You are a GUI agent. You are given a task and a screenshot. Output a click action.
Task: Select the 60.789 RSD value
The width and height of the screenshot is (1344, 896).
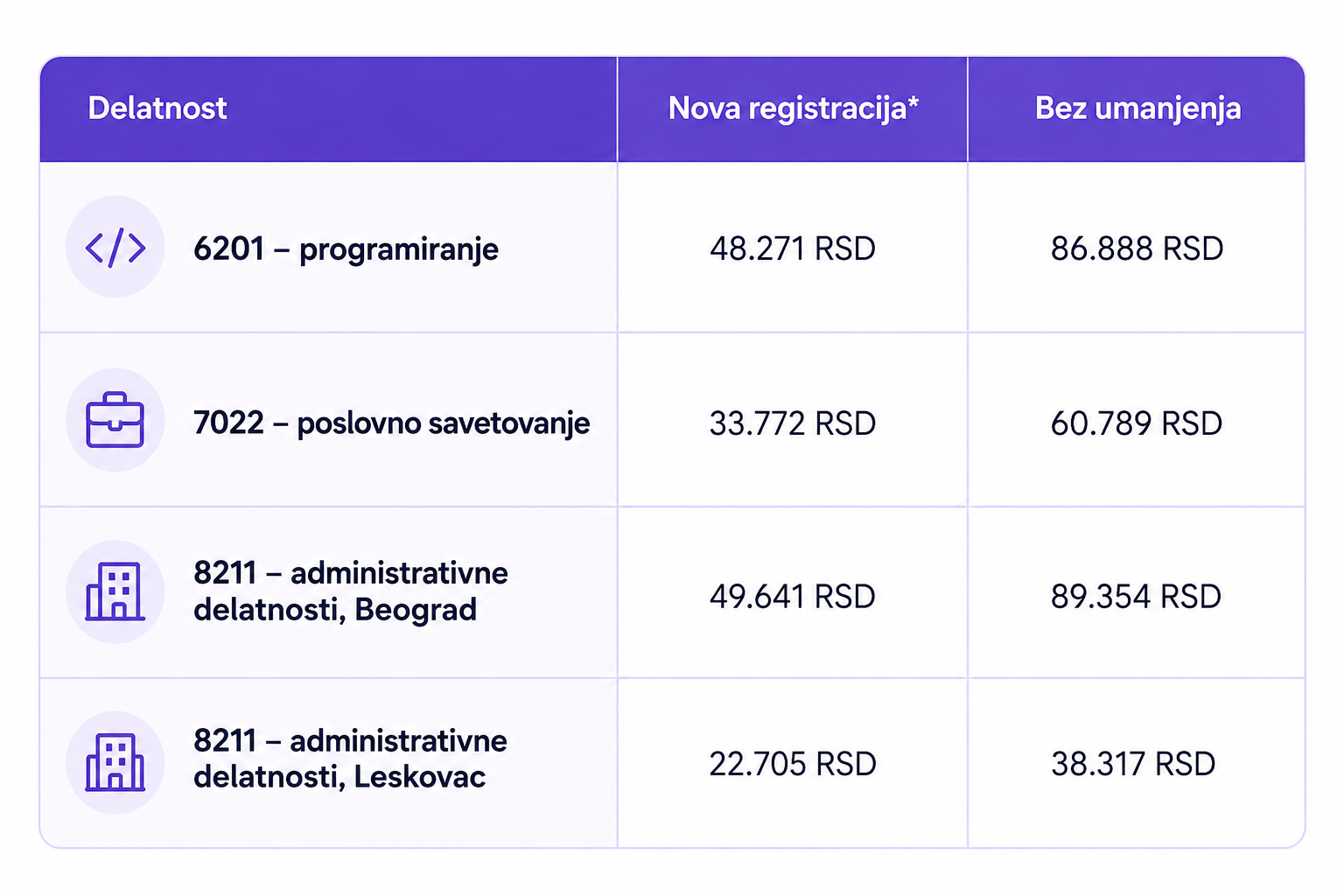pos(1137,423)
